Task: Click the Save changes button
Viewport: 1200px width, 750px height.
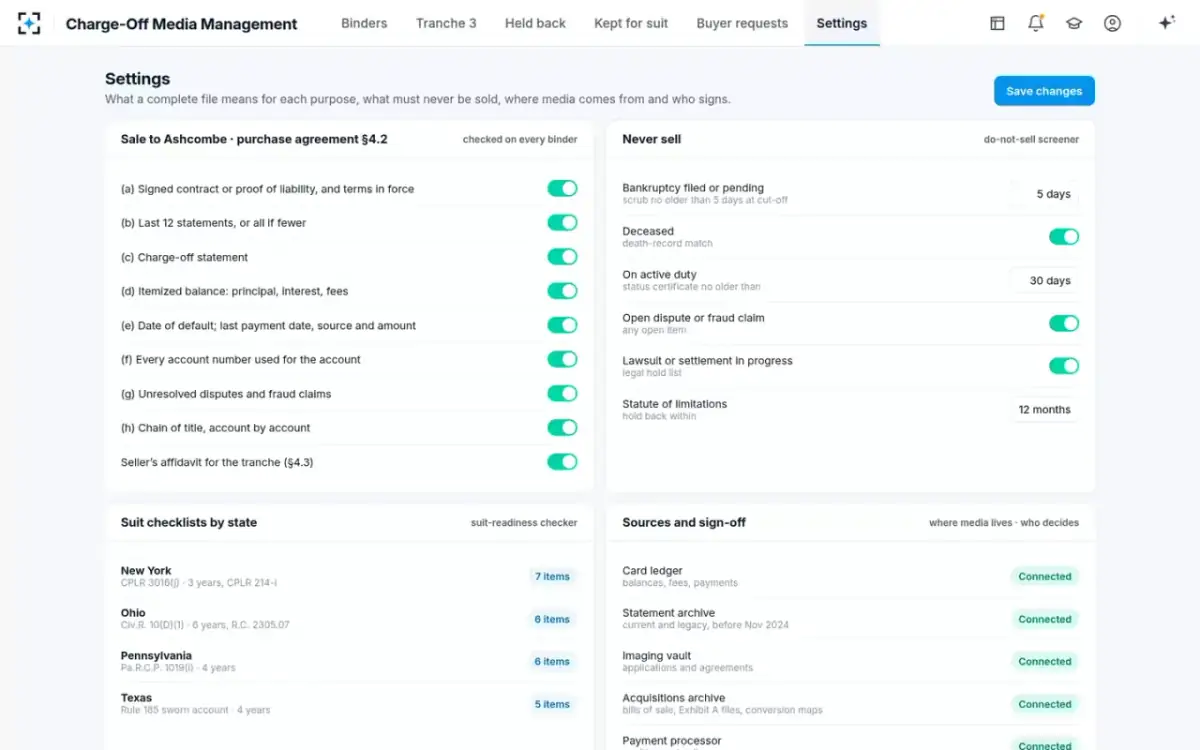Action: coord(1044,91)
